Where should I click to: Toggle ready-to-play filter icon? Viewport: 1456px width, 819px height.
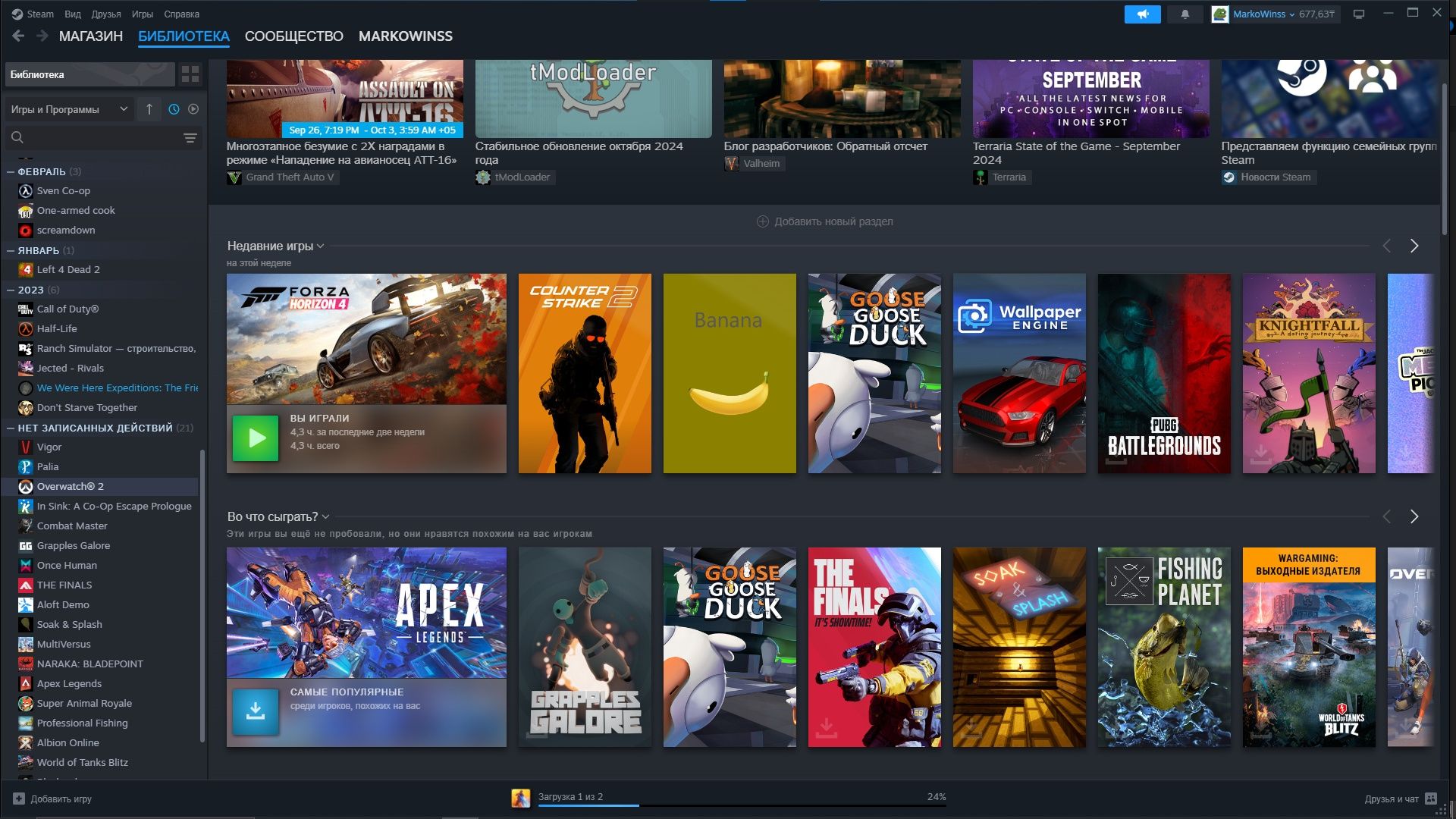[193, 109]
